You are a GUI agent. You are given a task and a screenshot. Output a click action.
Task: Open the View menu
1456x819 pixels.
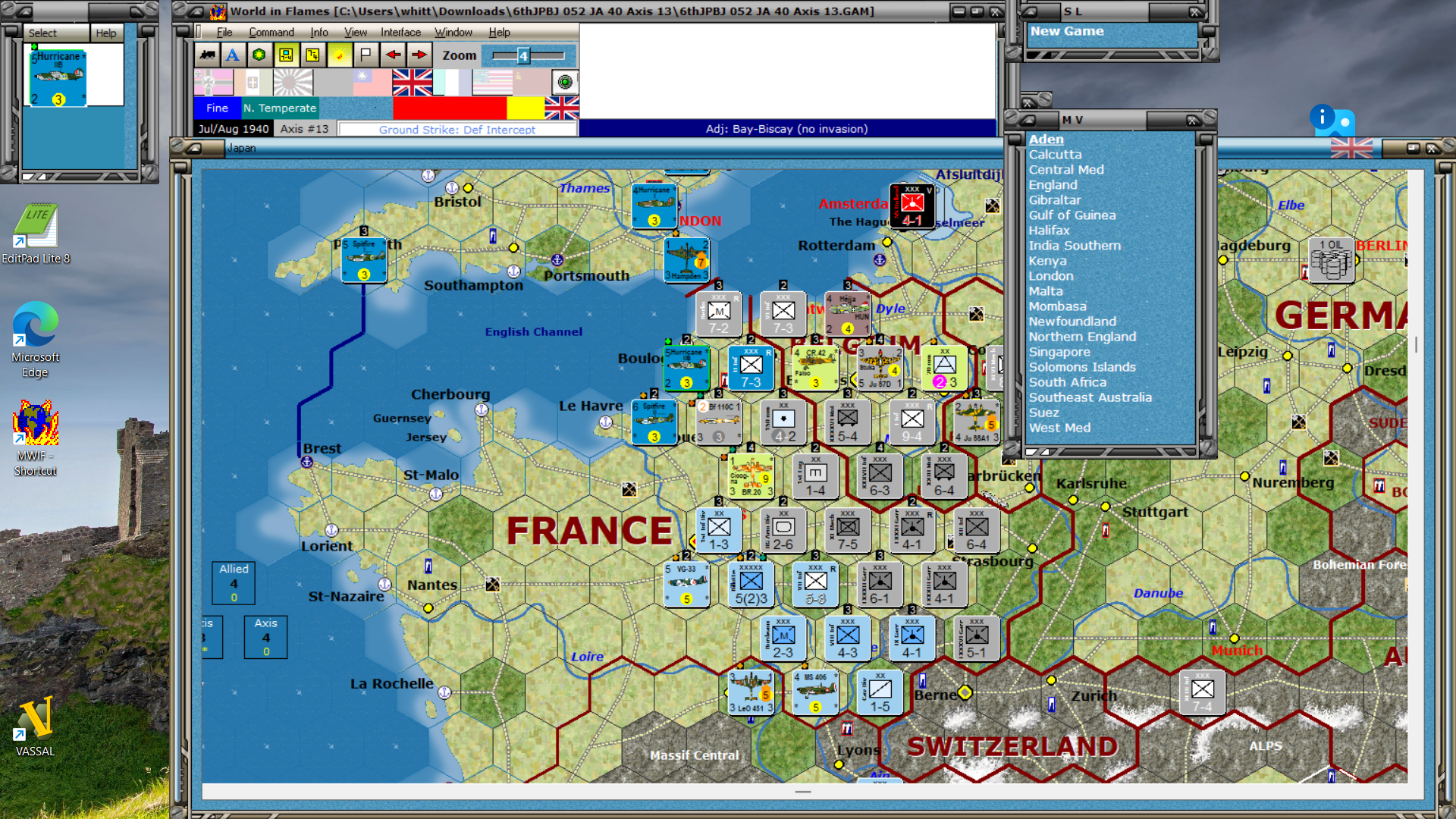pos(356,32)
